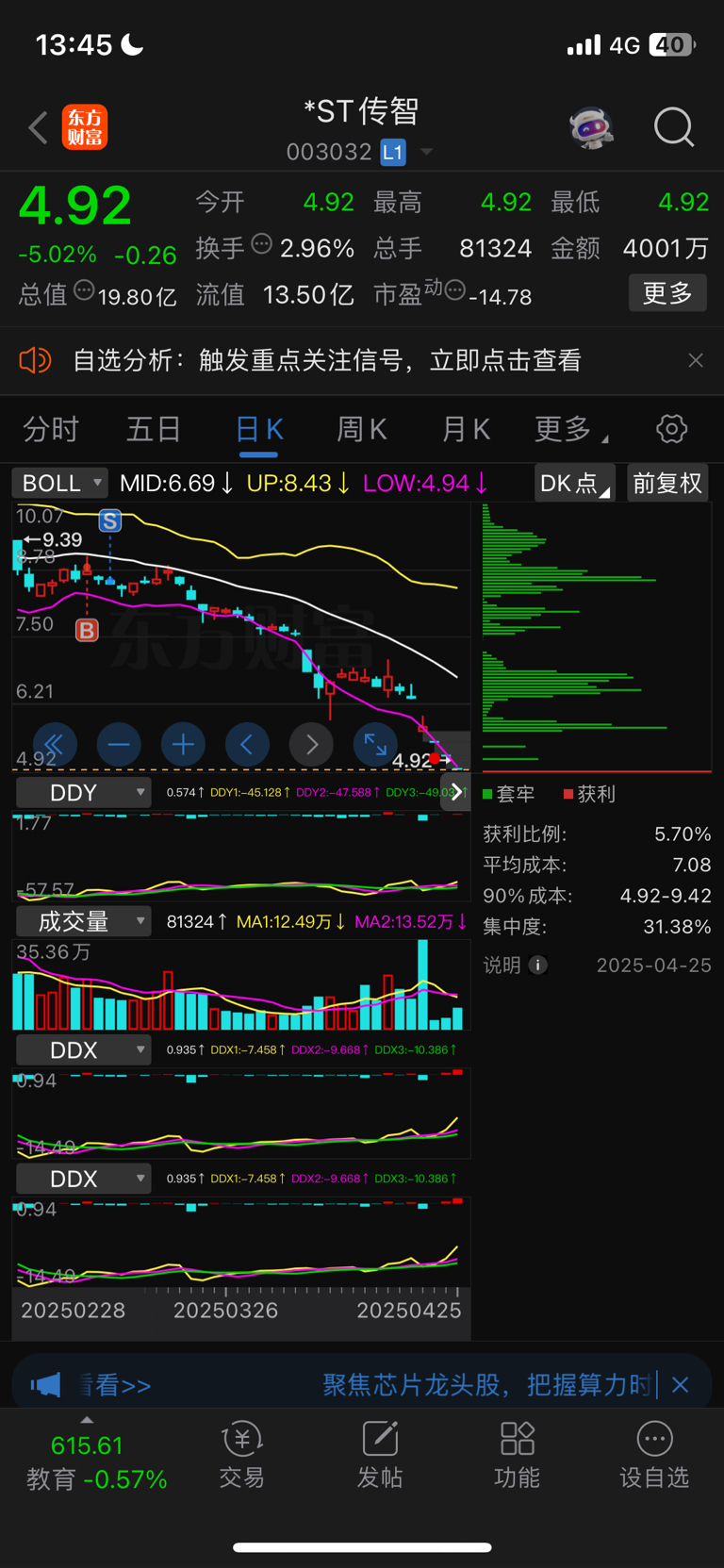Open the 发帖 post icon

pos(380,1455)
